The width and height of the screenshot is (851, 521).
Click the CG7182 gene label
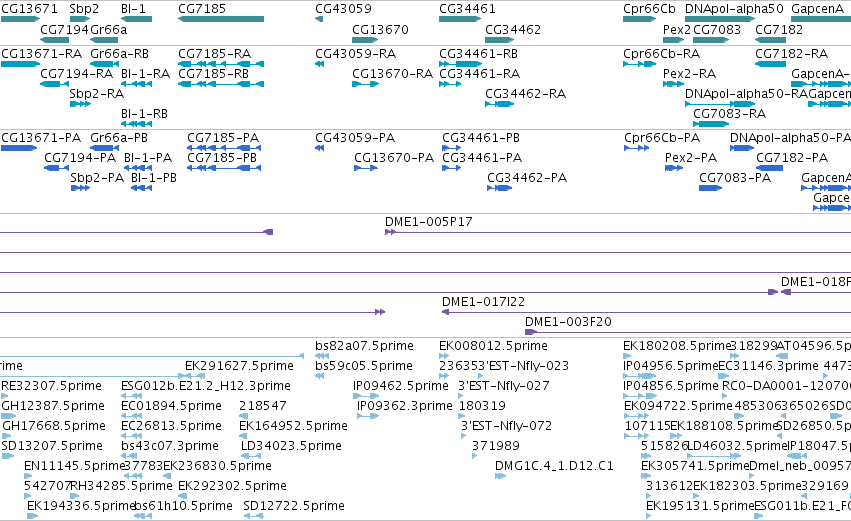pos(779,29)
